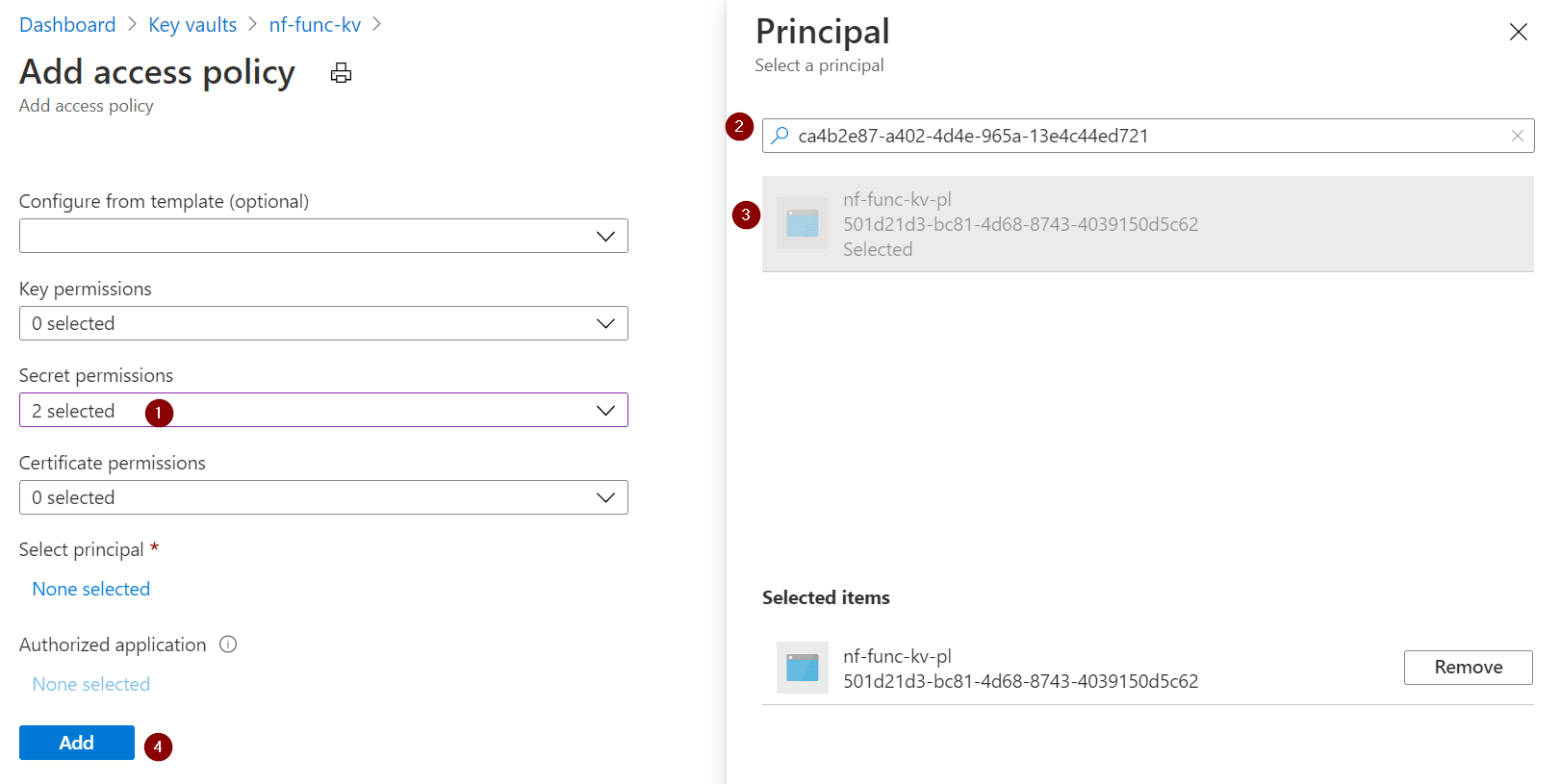Remove nf-func-kv-pl from selected items
Viewport: 1560px width, 784px height.
tap(1467, 667)
